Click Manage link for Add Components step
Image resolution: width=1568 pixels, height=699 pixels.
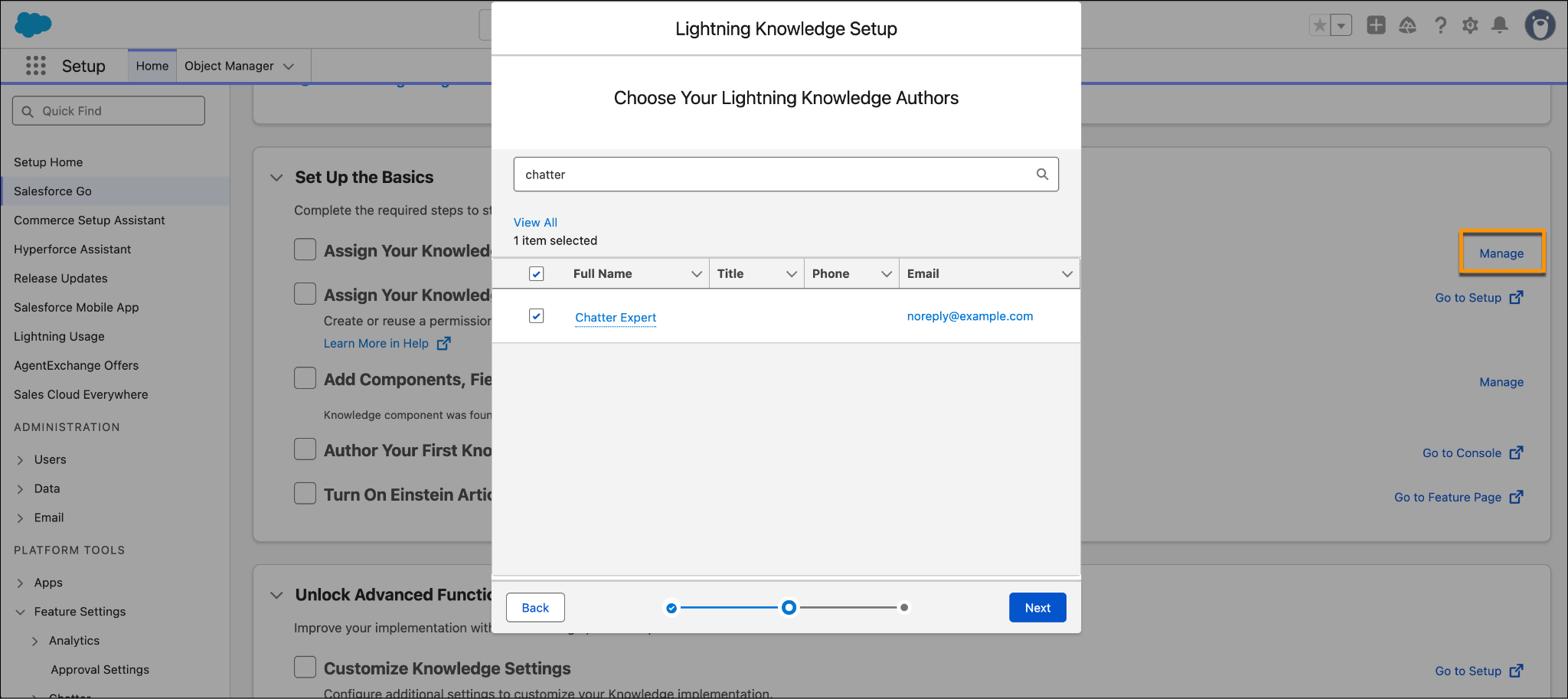[1501, 382]
